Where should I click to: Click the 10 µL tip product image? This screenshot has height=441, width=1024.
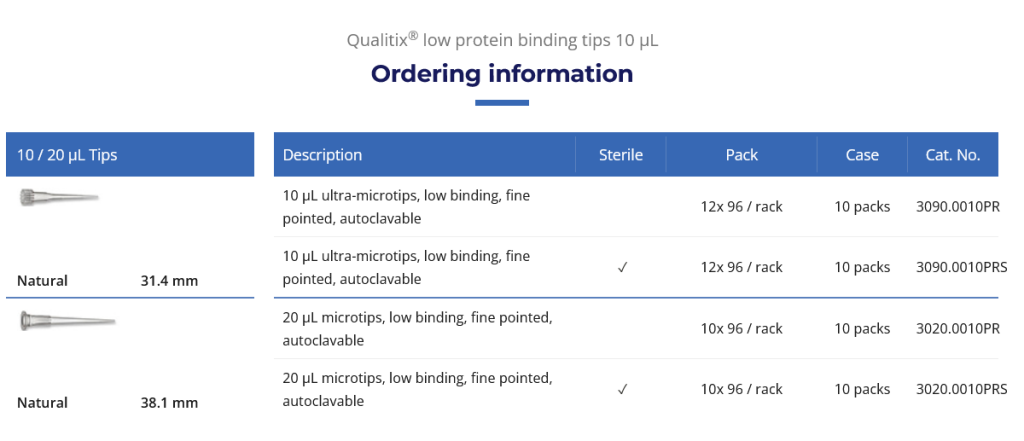pyautogui.click(x=58, y=197)
